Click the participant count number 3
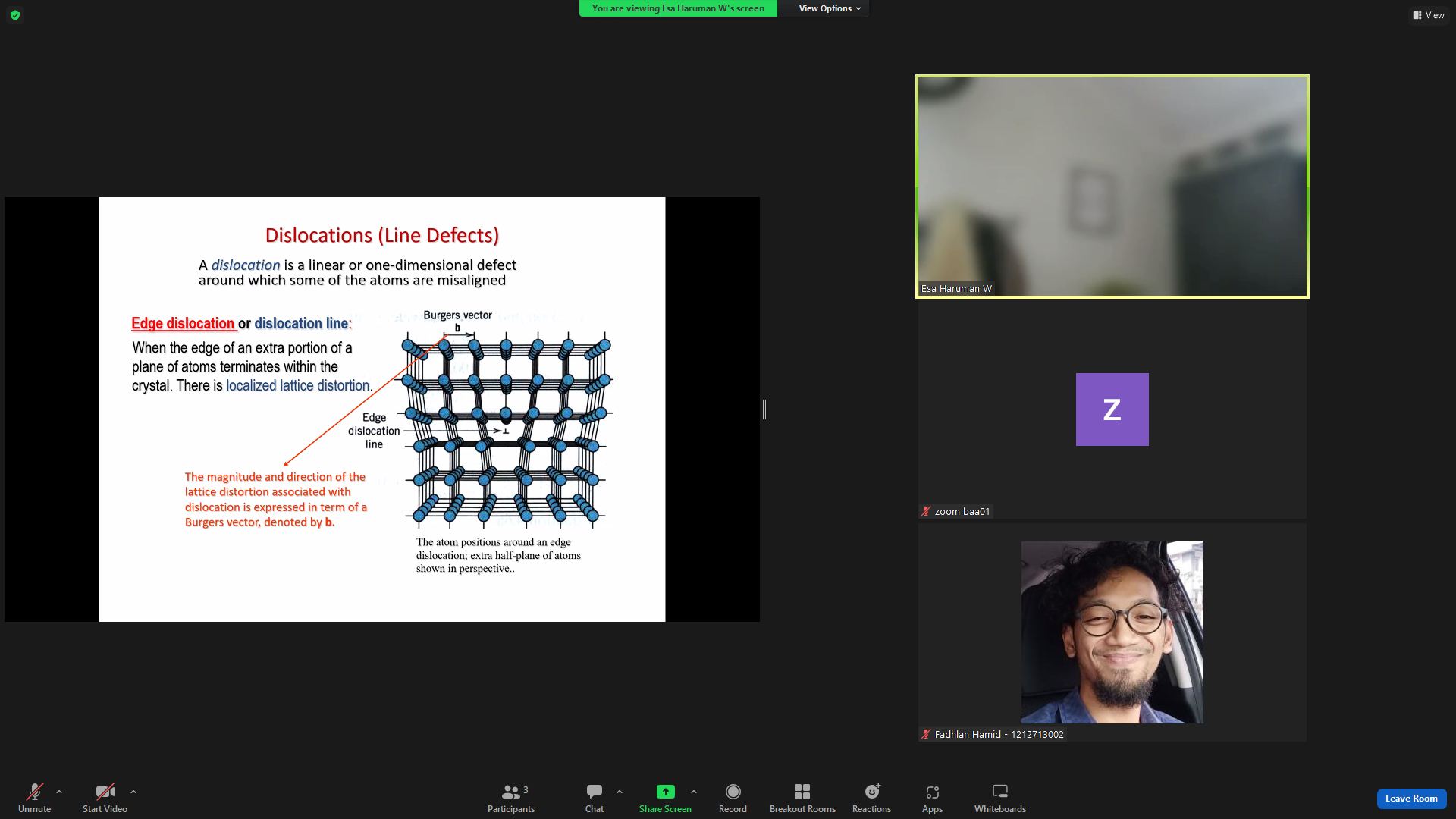The height and width of the screenshot is (819, 1456). point(526,789)
